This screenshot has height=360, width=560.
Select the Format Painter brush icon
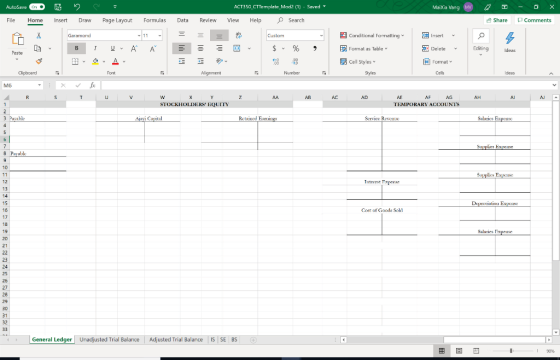tap(39, 61)
